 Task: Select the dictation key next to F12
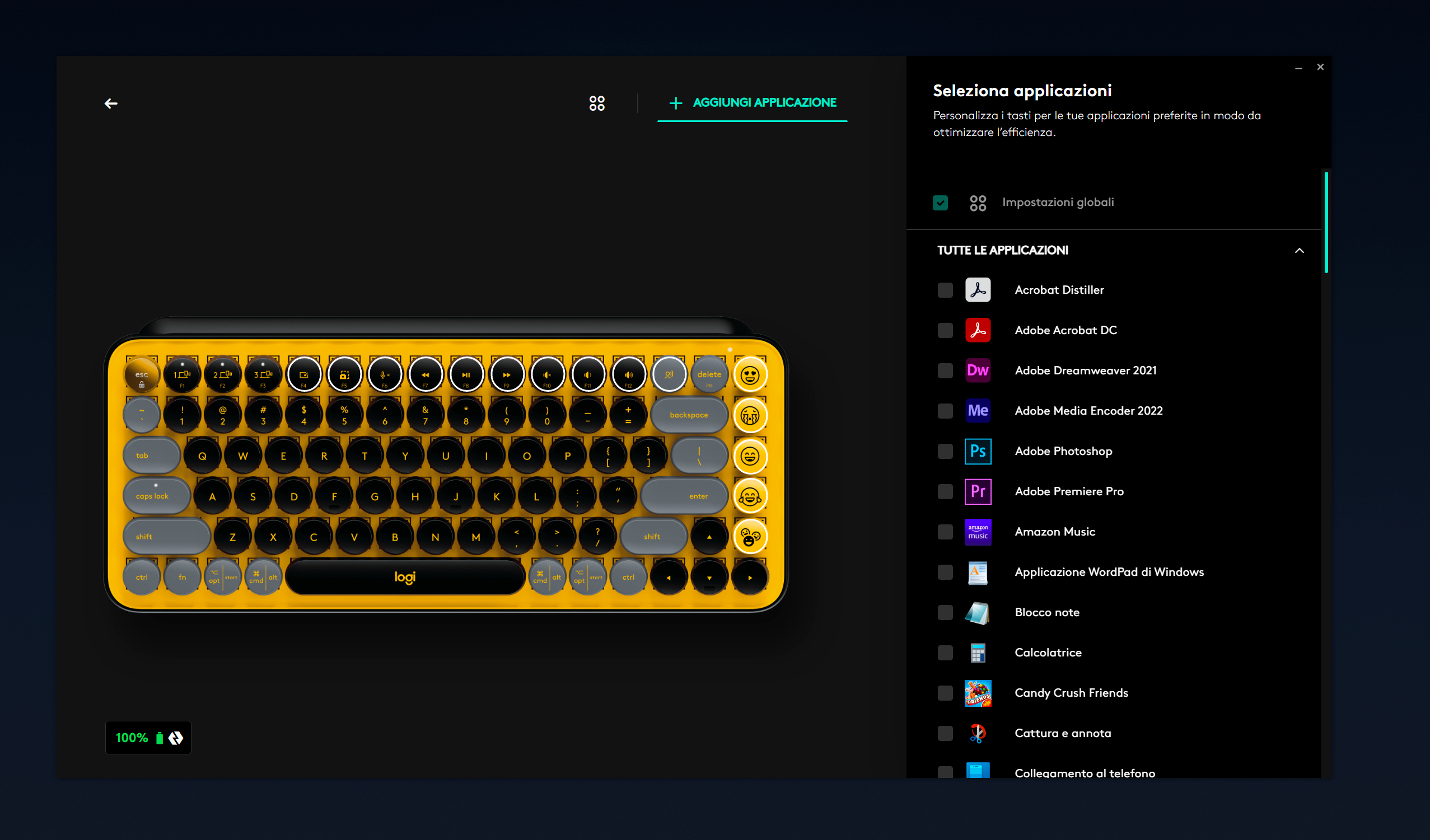669,374
